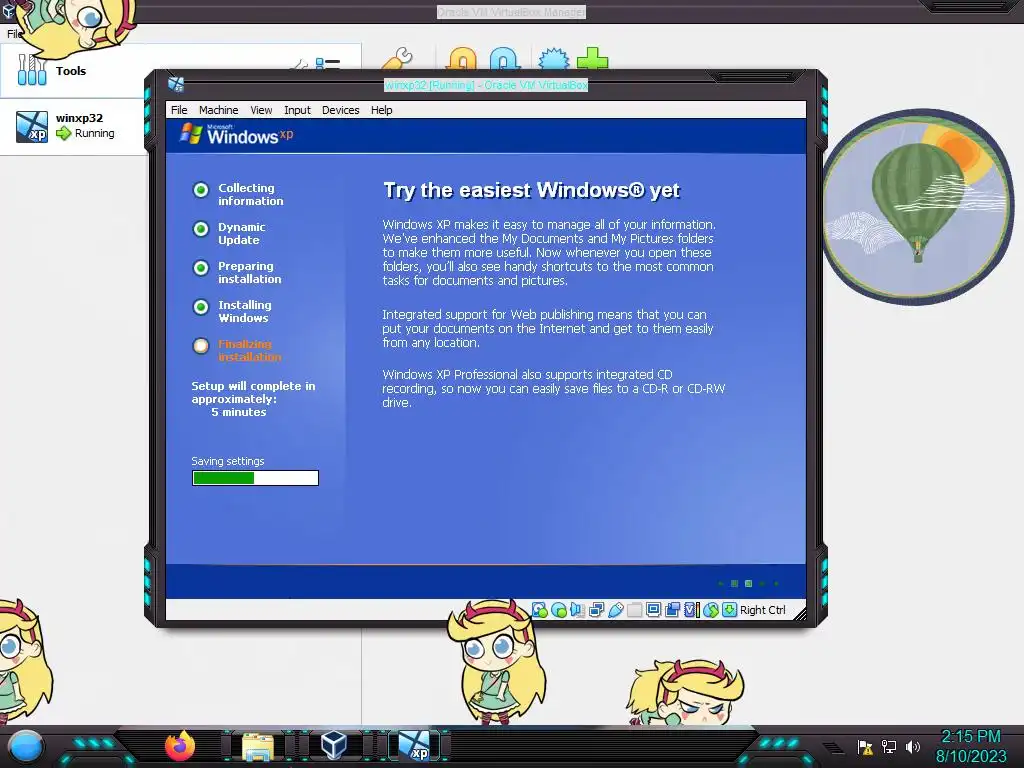
Task: Click the orange Import appliance icon
Action: [x=462, y=59]
